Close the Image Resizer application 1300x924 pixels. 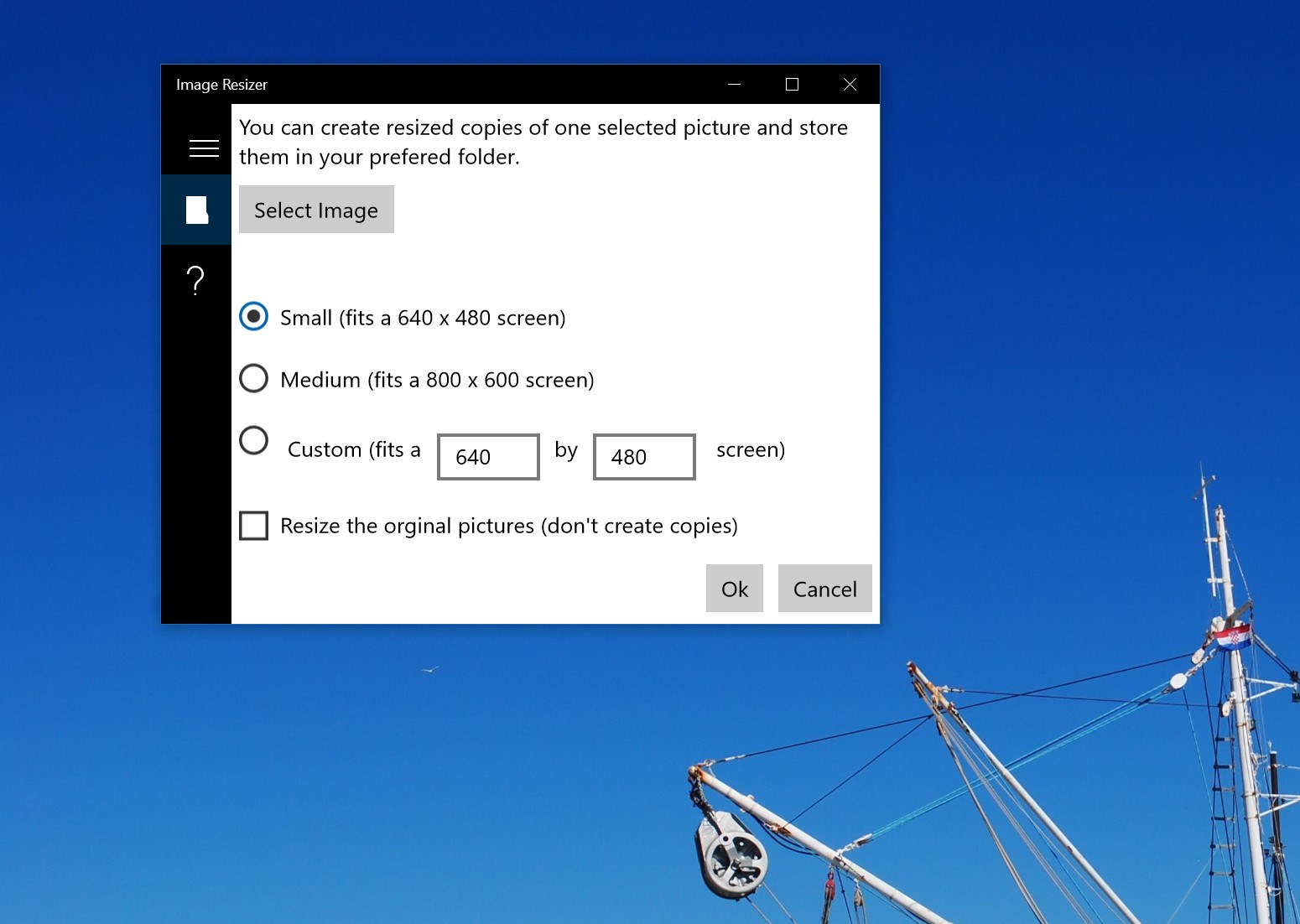(850, 84)
